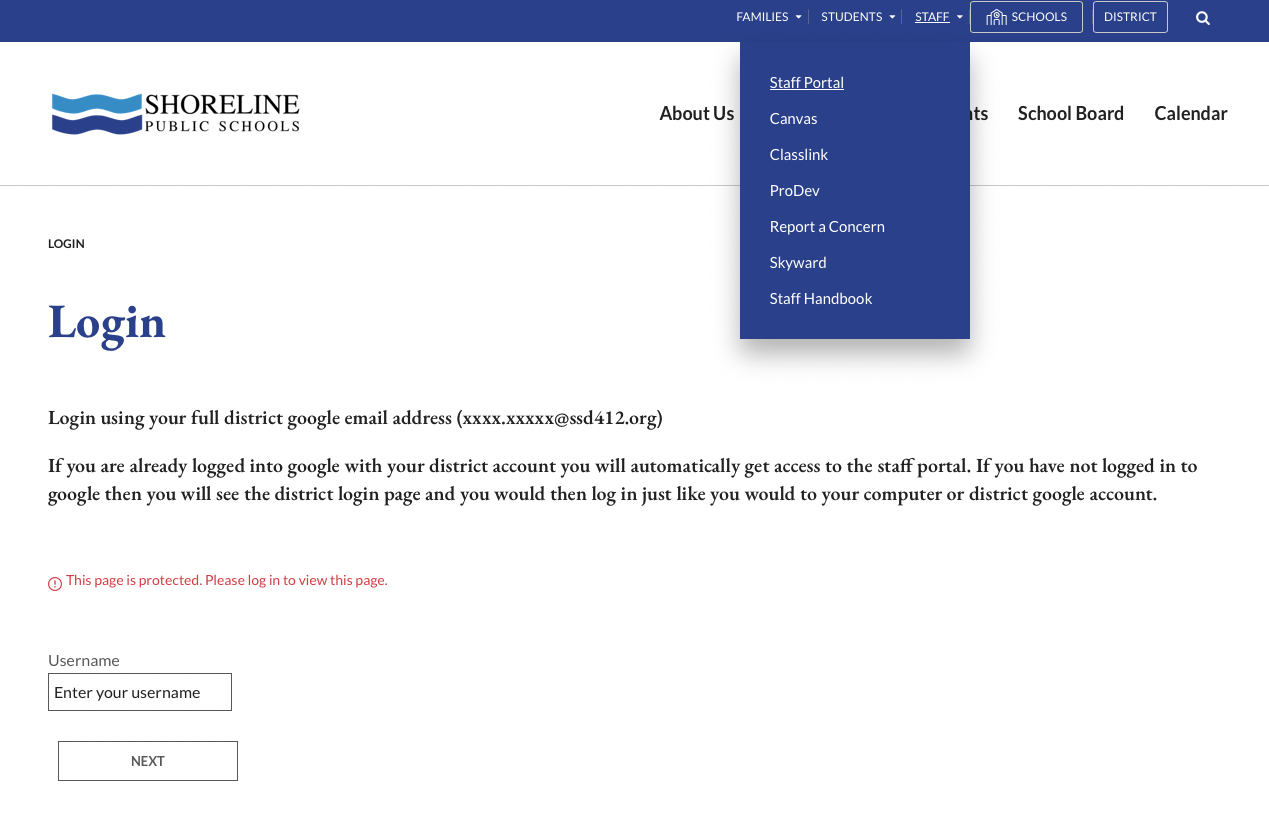The image size is (1269, 836).
Task: Click the red protected-page warning icon
Action: pos(55,583)
